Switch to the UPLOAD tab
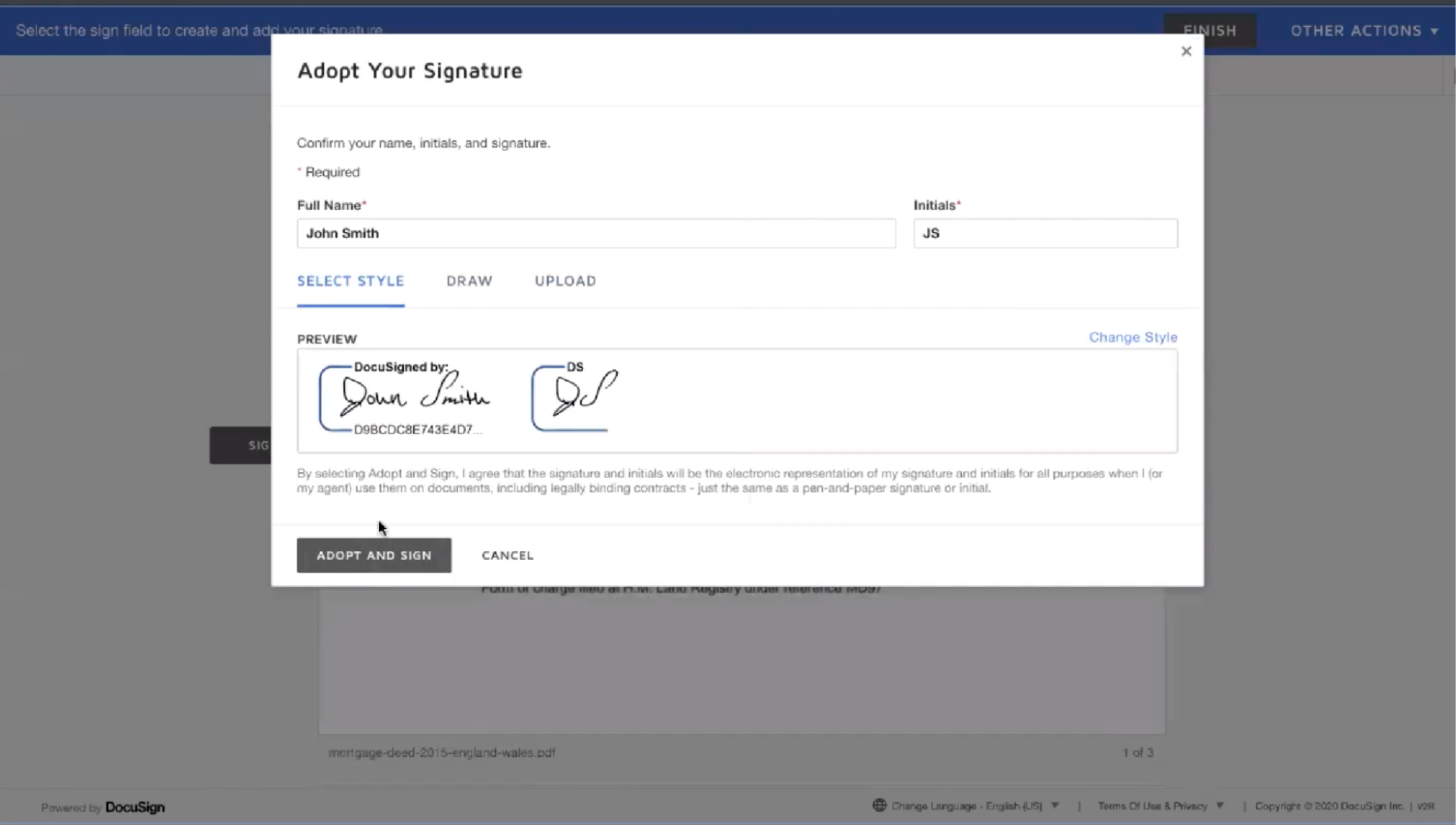This screenshot has height=825, width=1456. (x=565, y=281)
